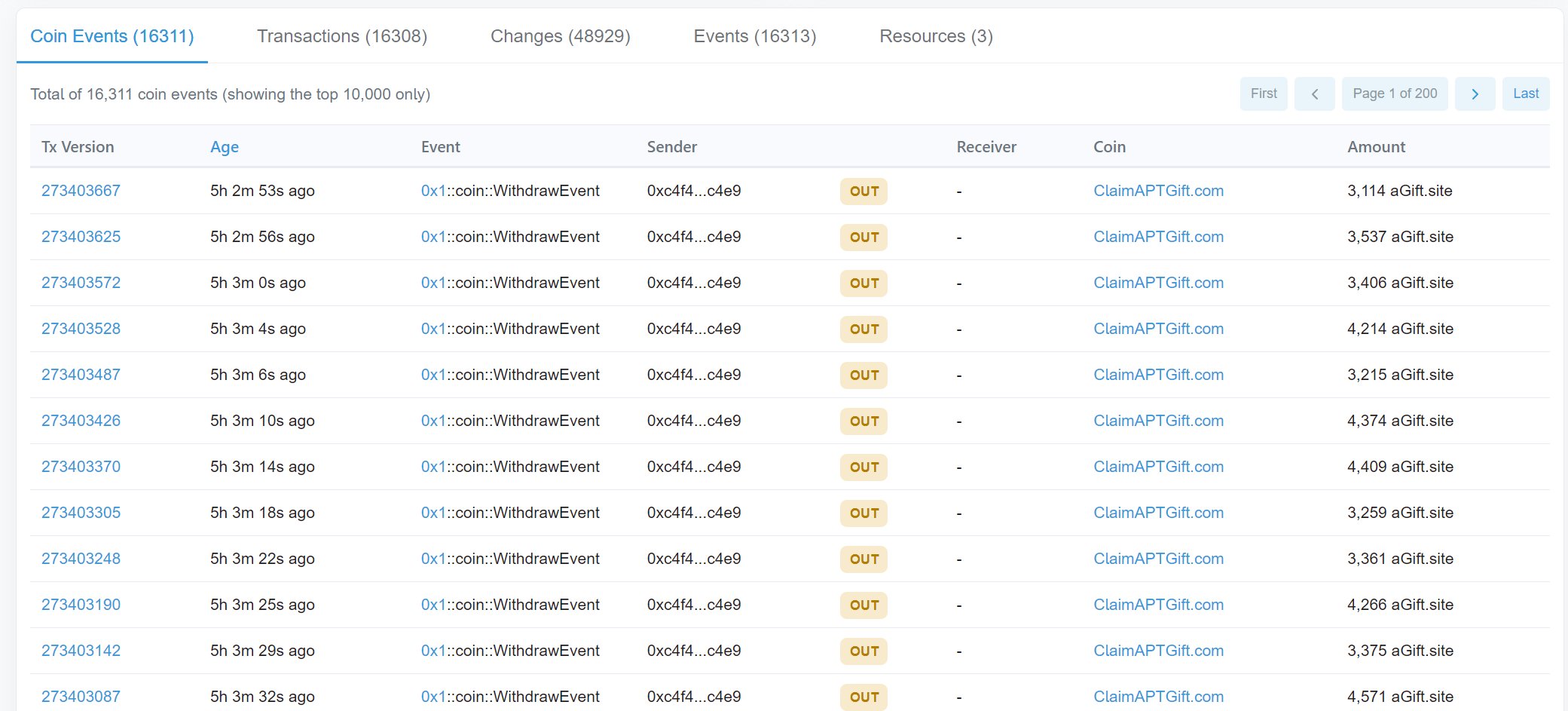The height and width of the screenshot is (711, 1568).
Task: Click the age '5h 3m 10s ago'
Action: coord(262,421)
